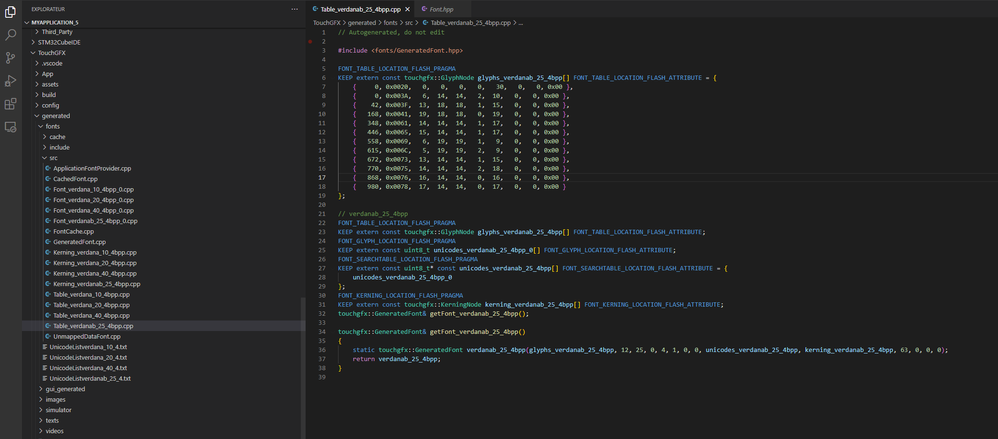Open the Extensions view icon
998x439 pixels.
click(x=10, y=104)
